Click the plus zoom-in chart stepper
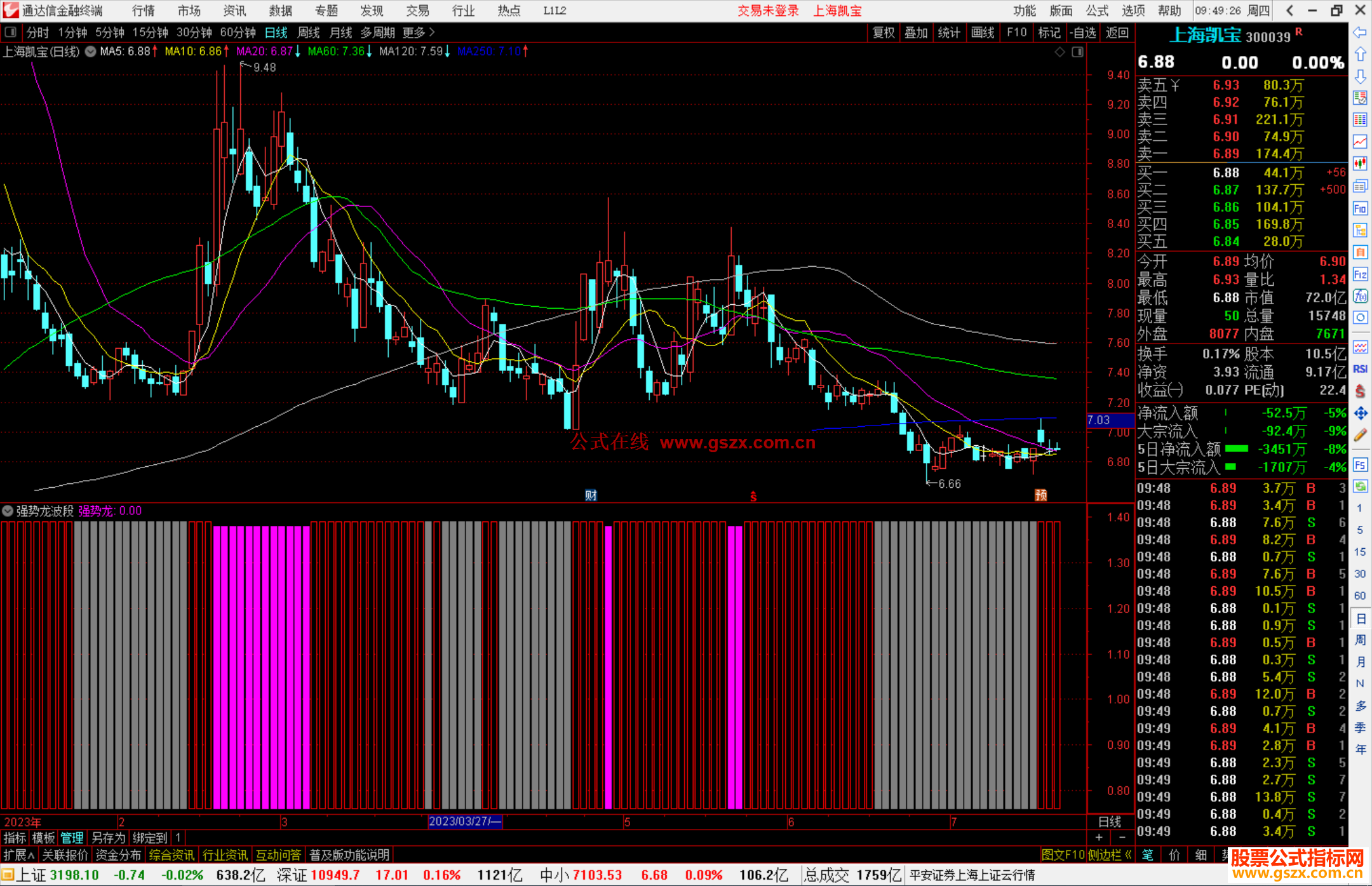The width and height of the screenshot is (1372, 886). coord(1100,838)
